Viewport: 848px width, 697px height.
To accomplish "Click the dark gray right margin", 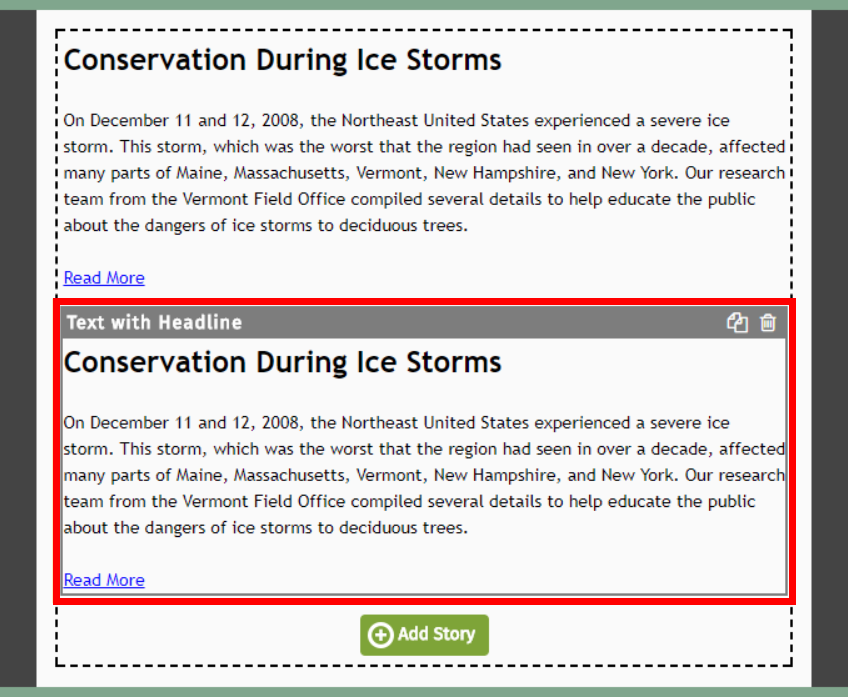I will tap(830, 348).
